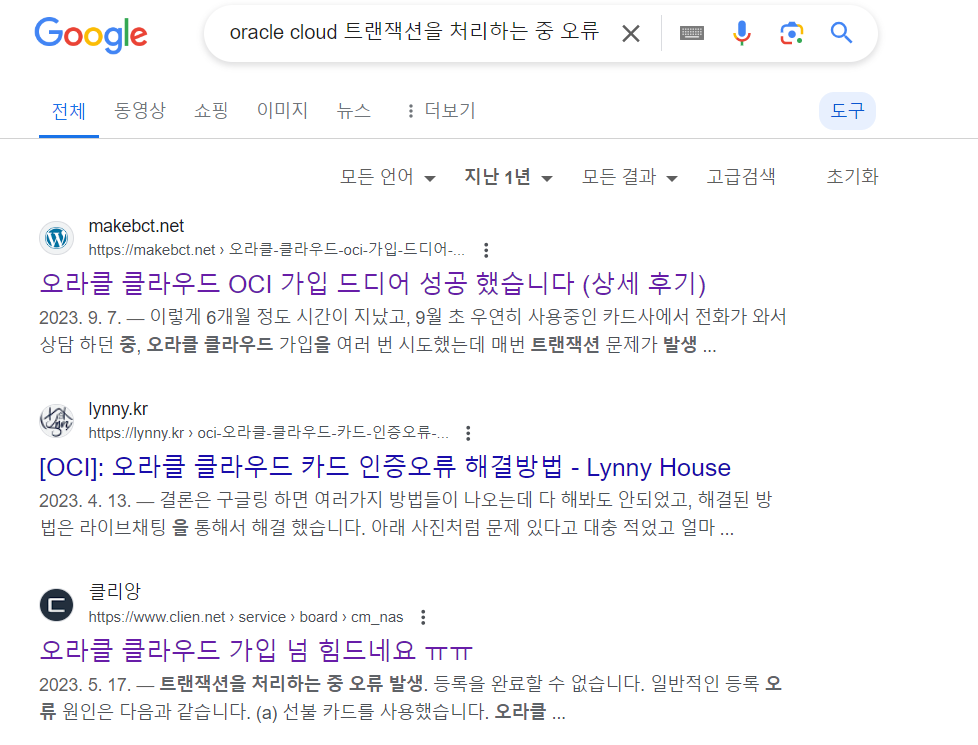Click the 2023. 4. 13. result snippet

point(406,514)
